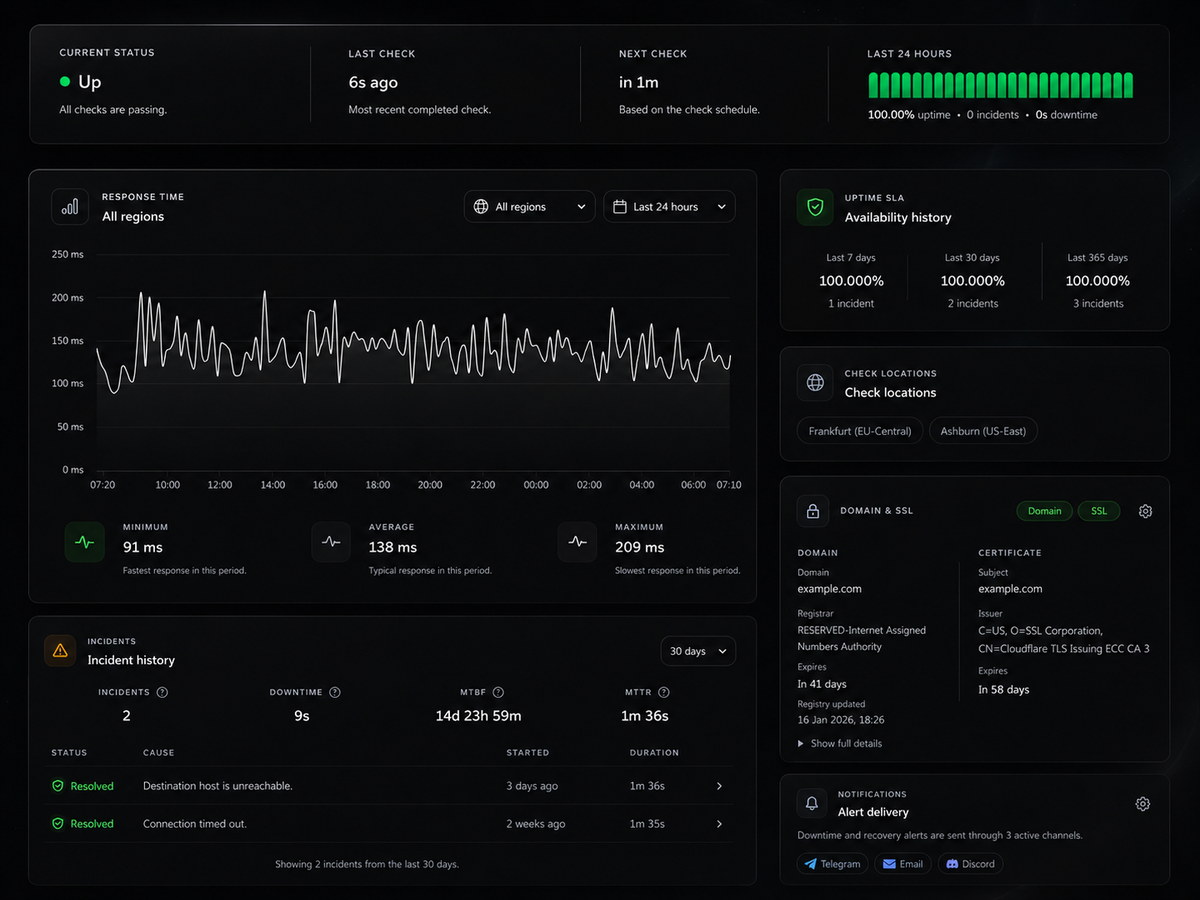Open the Destination host unreachable incident chevron
1200x900 pixels.
tap(719, 786)
